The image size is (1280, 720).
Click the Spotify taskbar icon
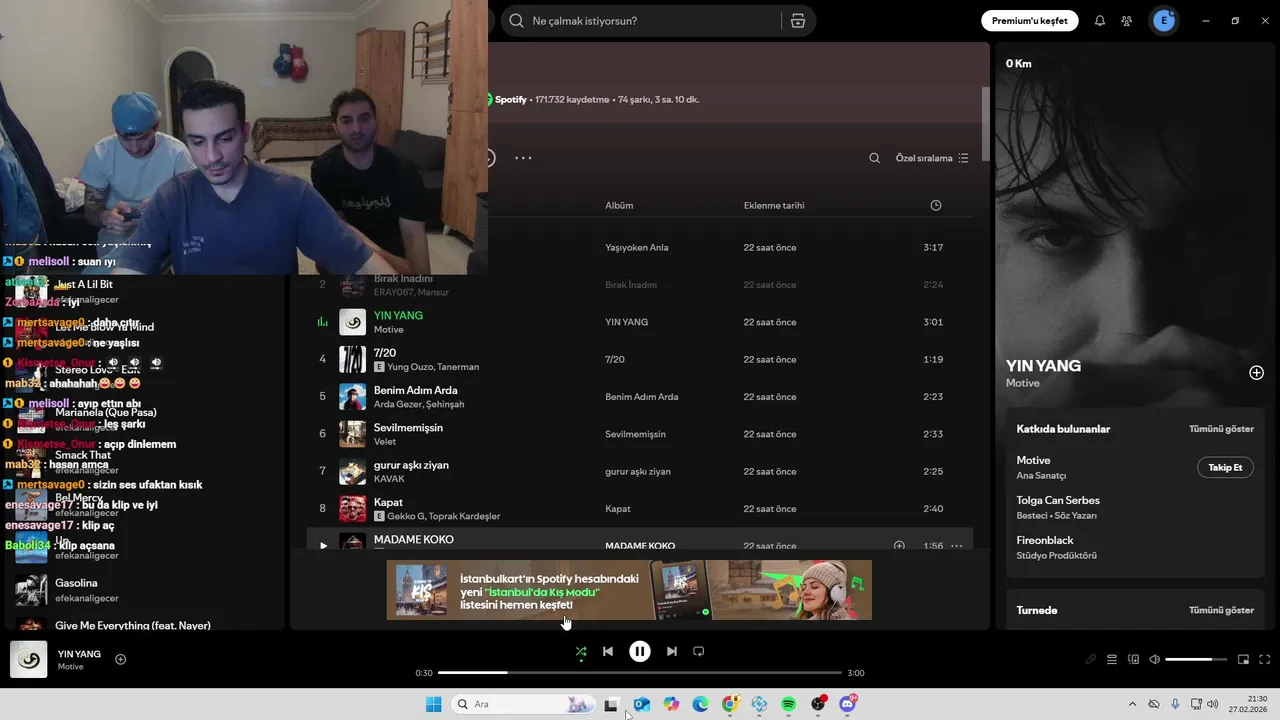(x=789, y=704)
